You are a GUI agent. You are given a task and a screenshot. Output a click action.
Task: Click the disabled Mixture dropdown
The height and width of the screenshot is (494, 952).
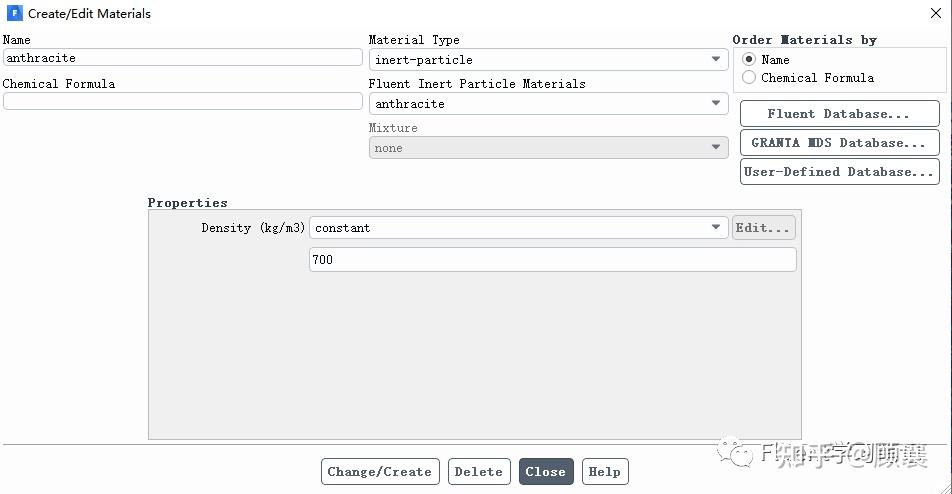548,148
